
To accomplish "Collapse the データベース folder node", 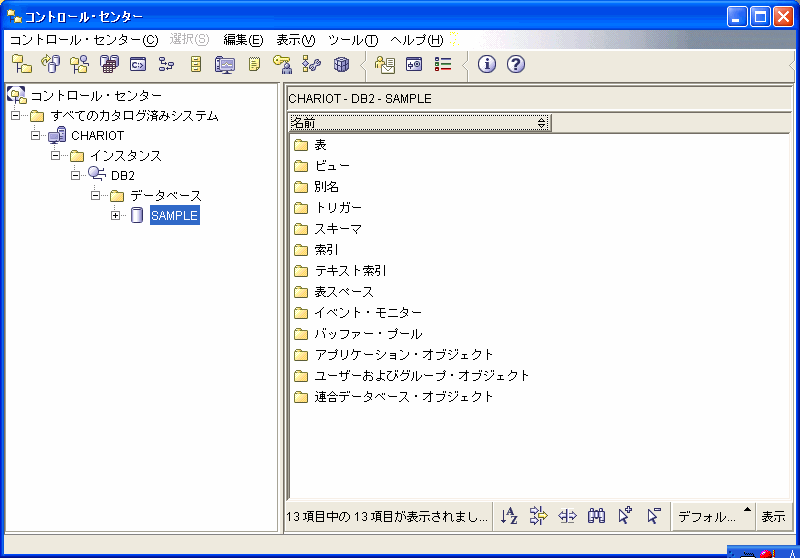I will click(x=95, y=195).
